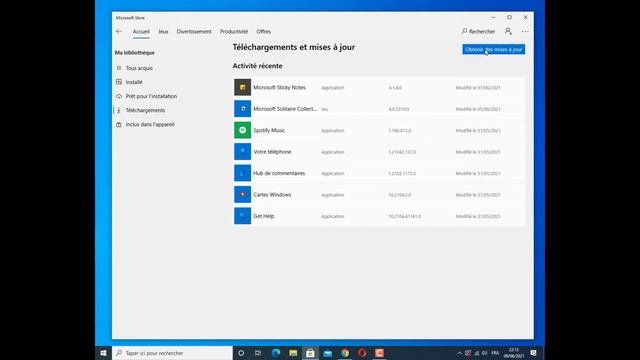The height and width of the screenshot is (360, 640).
Task: Click the Microsoft Sticky Notes app icon
Action: point(242,87)
